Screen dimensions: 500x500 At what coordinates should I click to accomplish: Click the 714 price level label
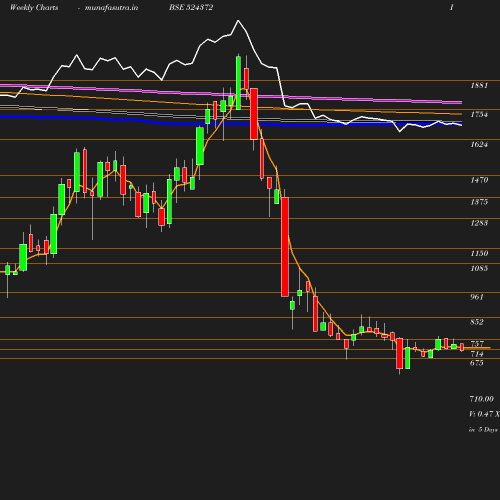click(x=477, y=354)
